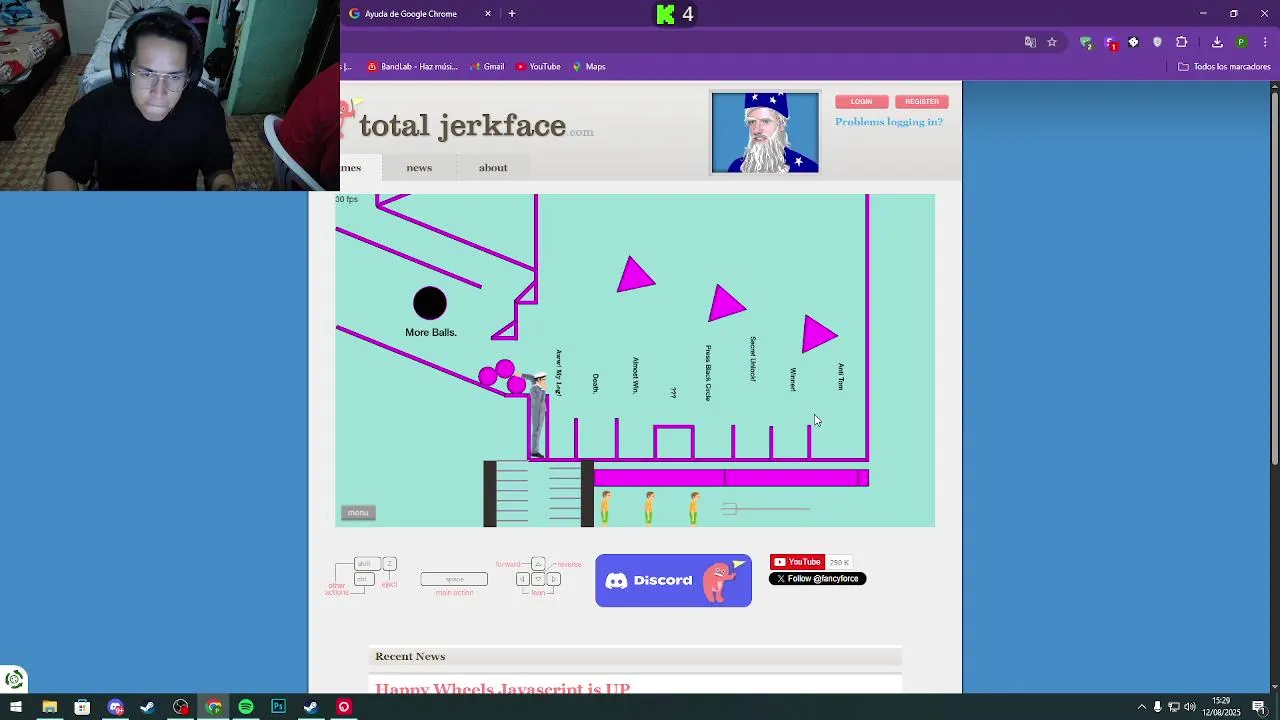This screenshot has height=720, width=1280.
Task: Click the in-game menu button
Action: click(358, 513)
